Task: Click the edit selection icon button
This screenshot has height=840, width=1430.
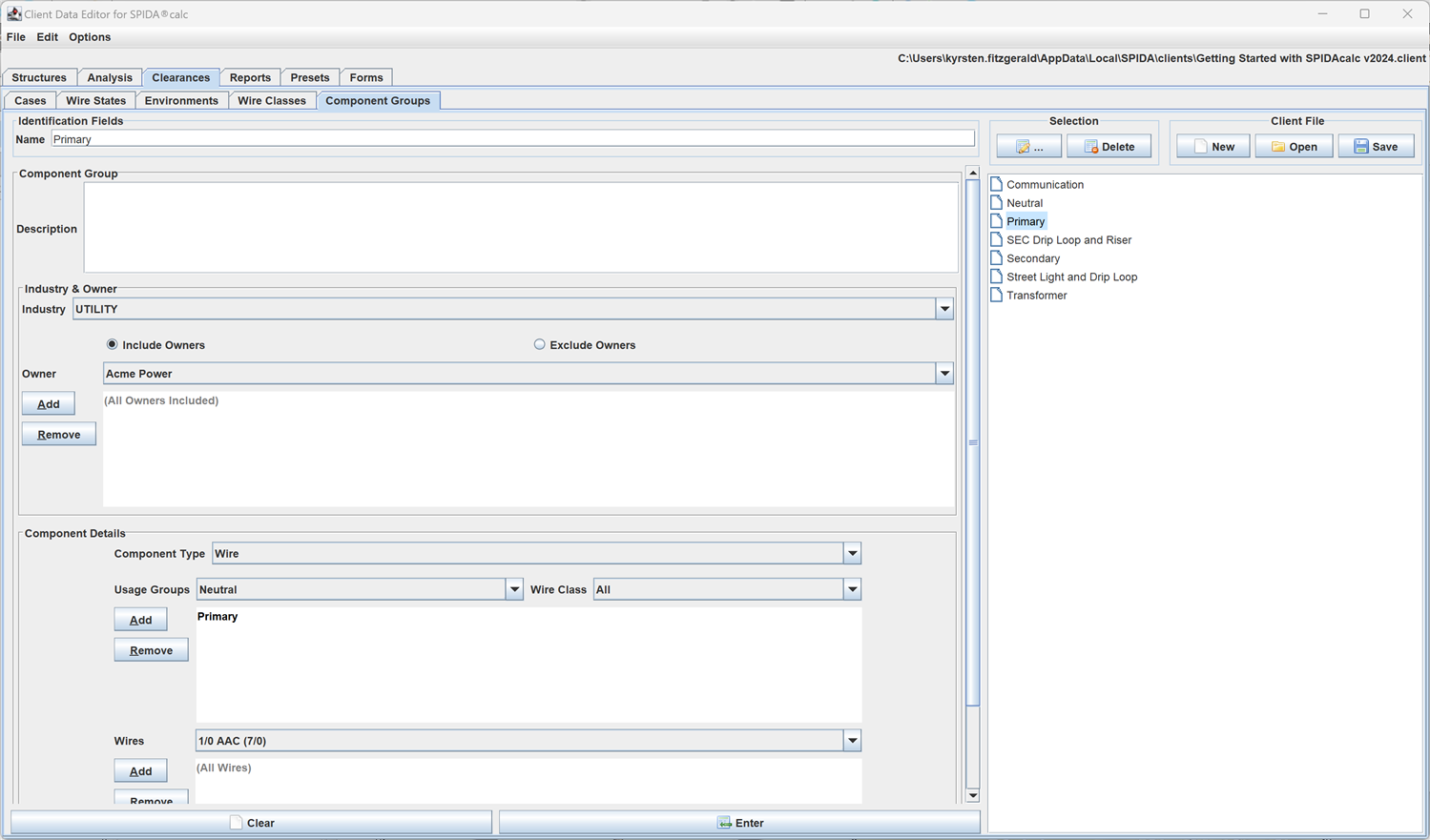Action: click(1028, 147)
